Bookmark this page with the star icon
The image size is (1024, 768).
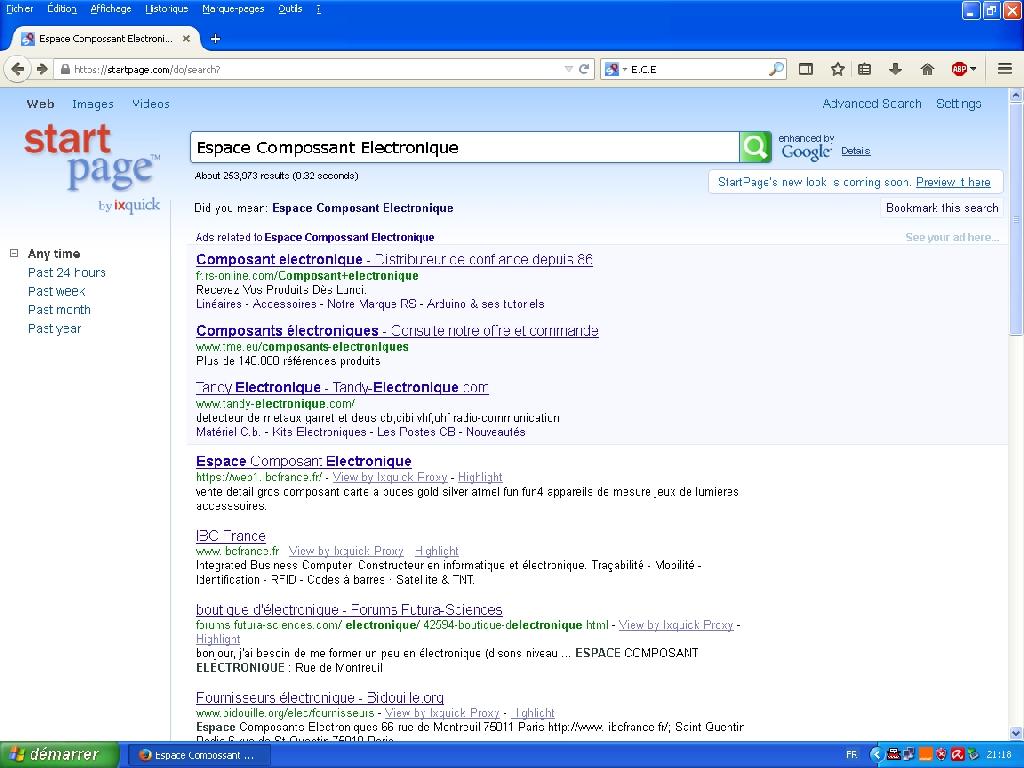click(x=837, y=69)
